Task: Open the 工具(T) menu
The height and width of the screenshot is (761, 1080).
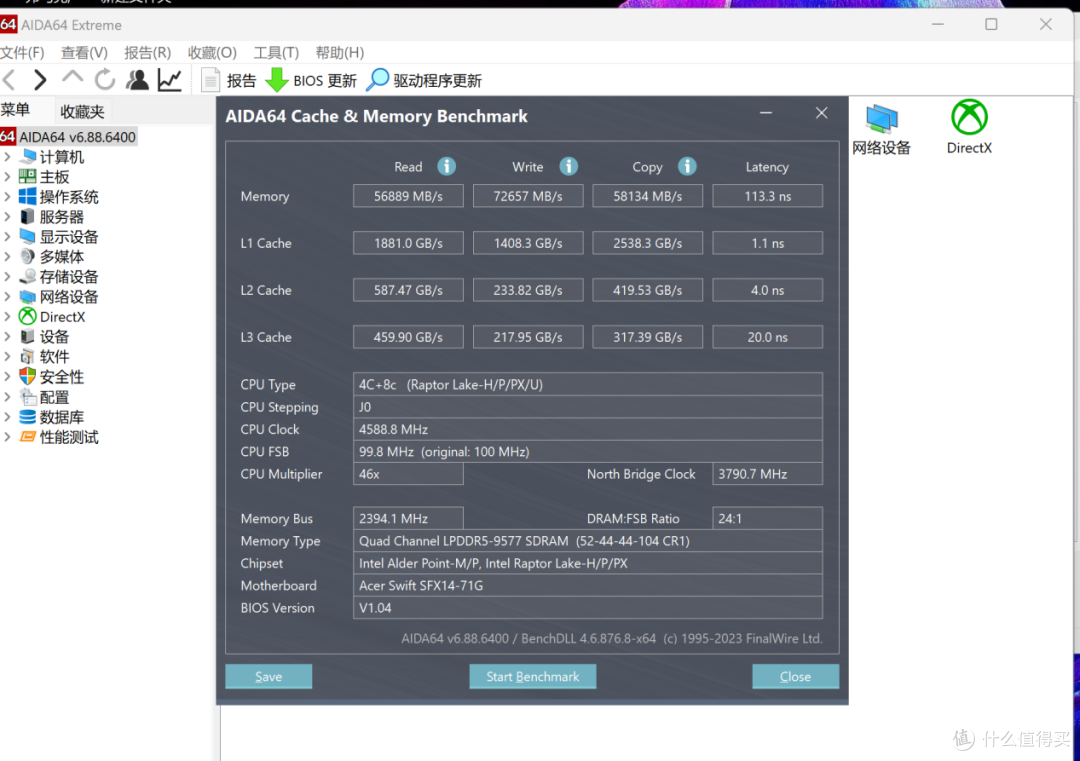Action: coord(276,53)
